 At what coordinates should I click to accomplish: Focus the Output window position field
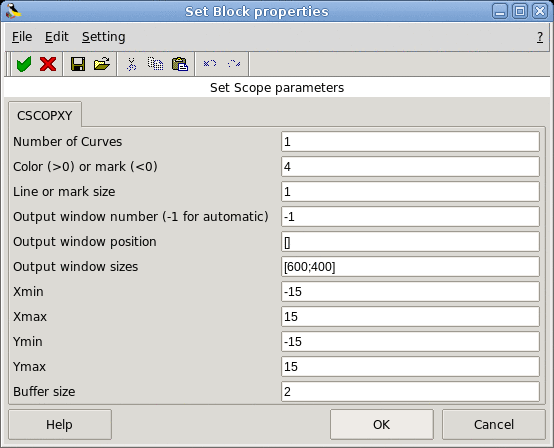[x=410, y=242]
